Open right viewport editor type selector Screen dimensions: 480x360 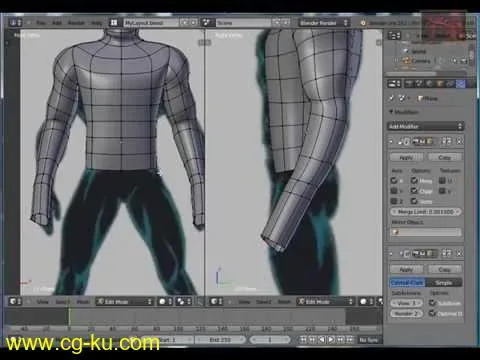tap(216, 301)
